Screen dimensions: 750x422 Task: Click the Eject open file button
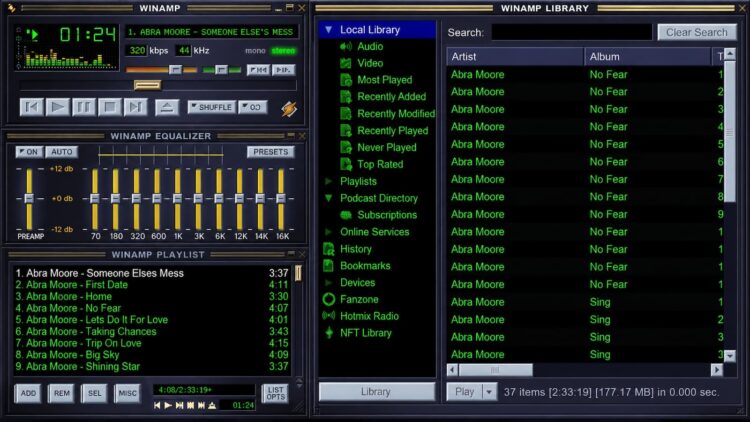(x=167, y=107)
